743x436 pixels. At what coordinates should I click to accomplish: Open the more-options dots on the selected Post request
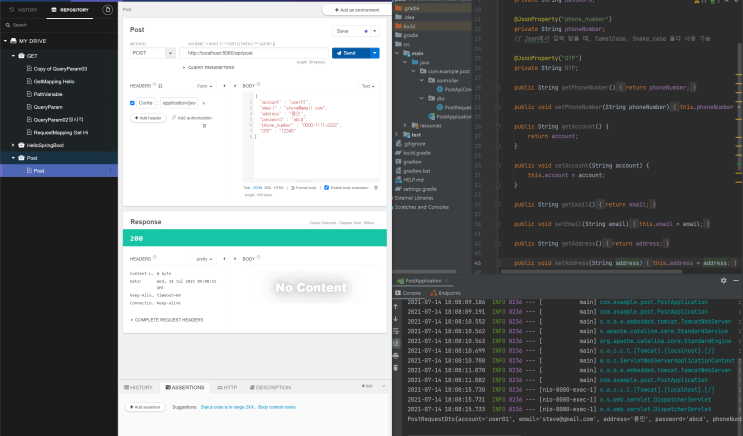(x=111, y=171)
